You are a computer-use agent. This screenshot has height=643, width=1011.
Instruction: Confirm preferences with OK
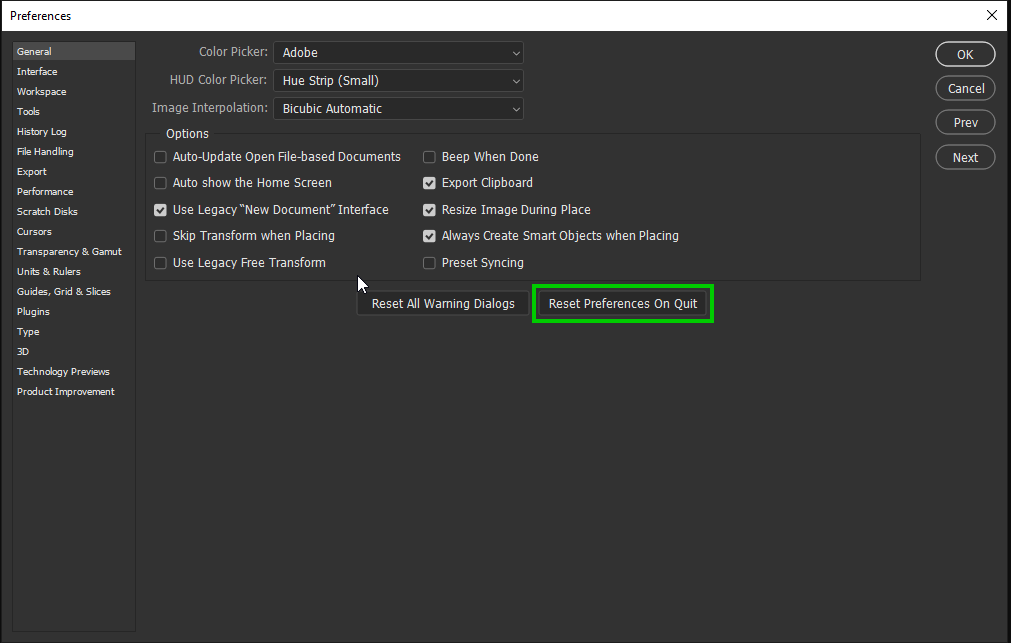[x=964, y=54]
